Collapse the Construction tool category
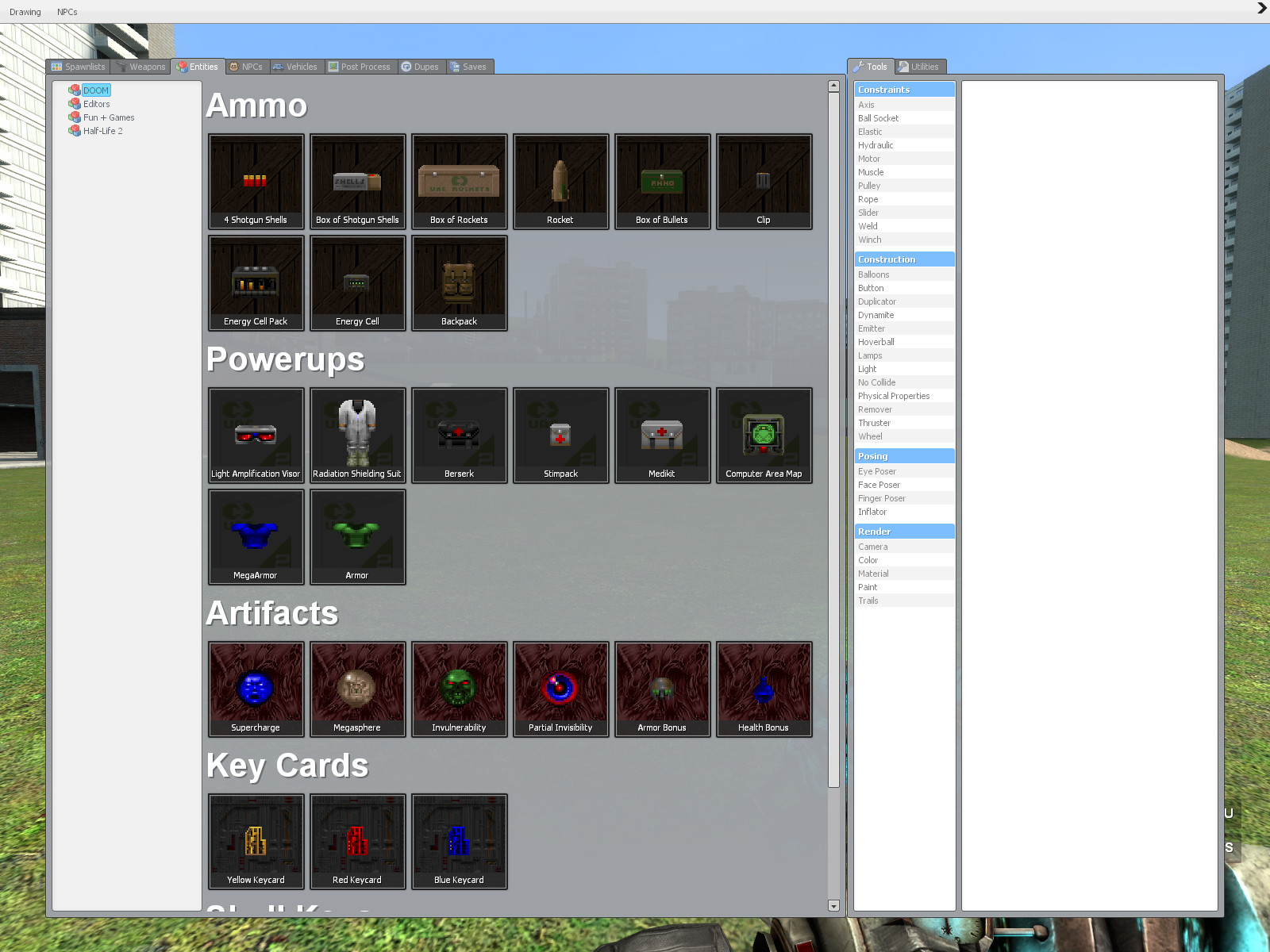The image size is (1270, 952). (905, 259)
